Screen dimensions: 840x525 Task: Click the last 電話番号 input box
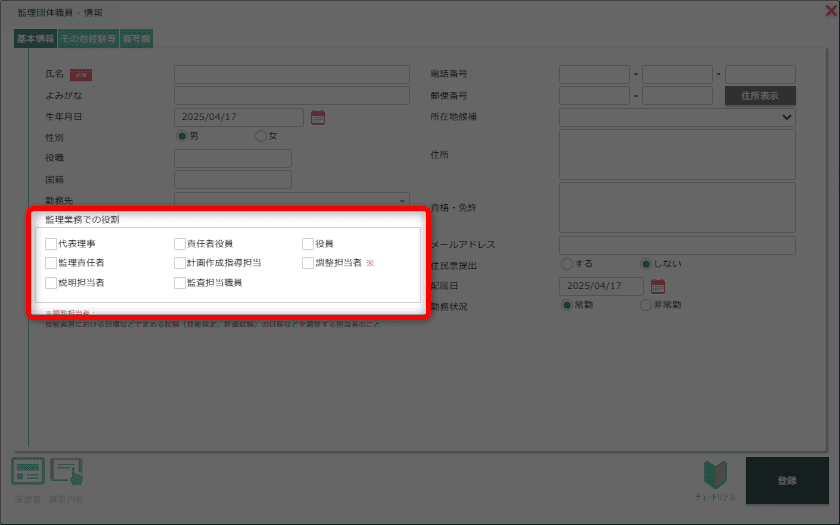(x=760, y=74)
